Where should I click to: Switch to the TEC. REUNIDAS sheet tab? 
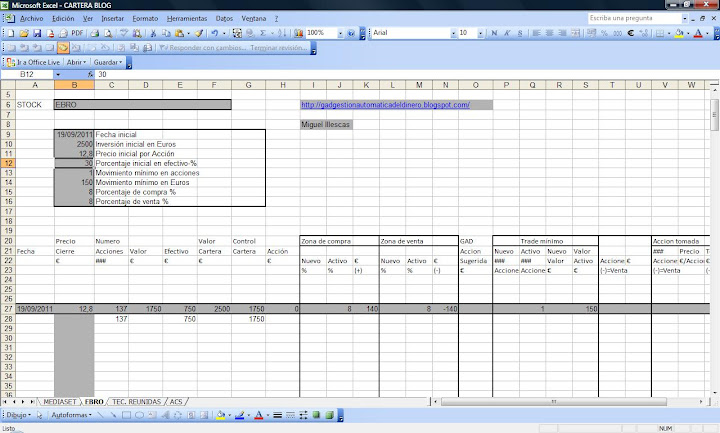click(x=136, y=402)
